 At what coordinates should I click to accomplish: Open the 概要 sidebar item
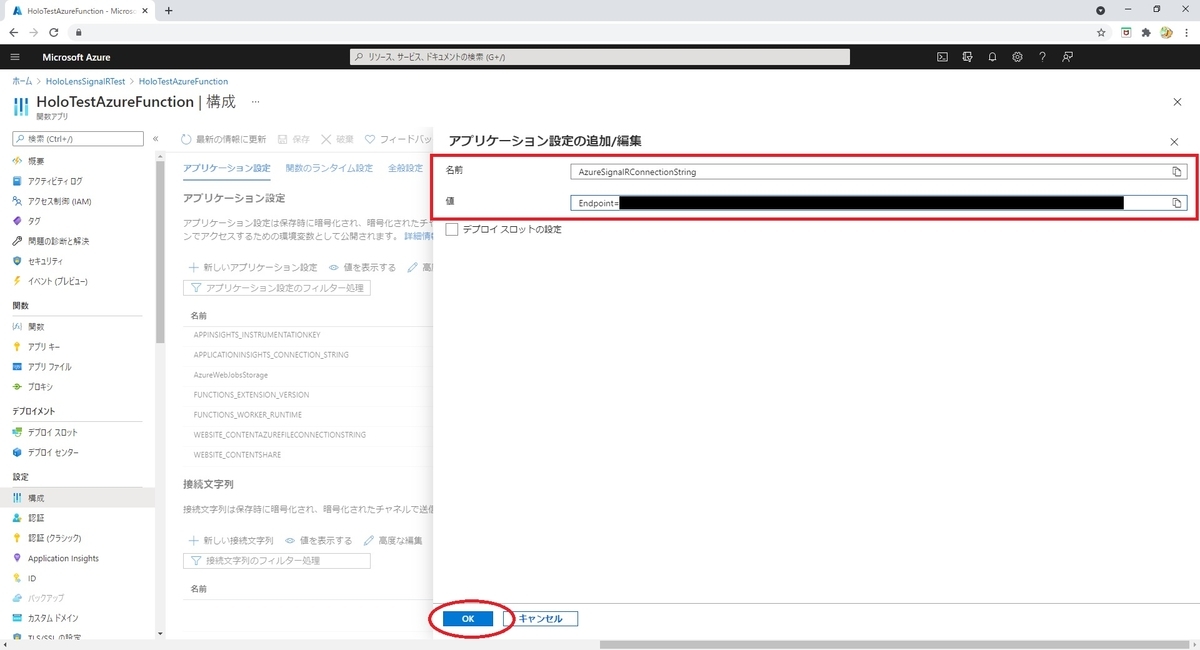[x=36, y=161]
